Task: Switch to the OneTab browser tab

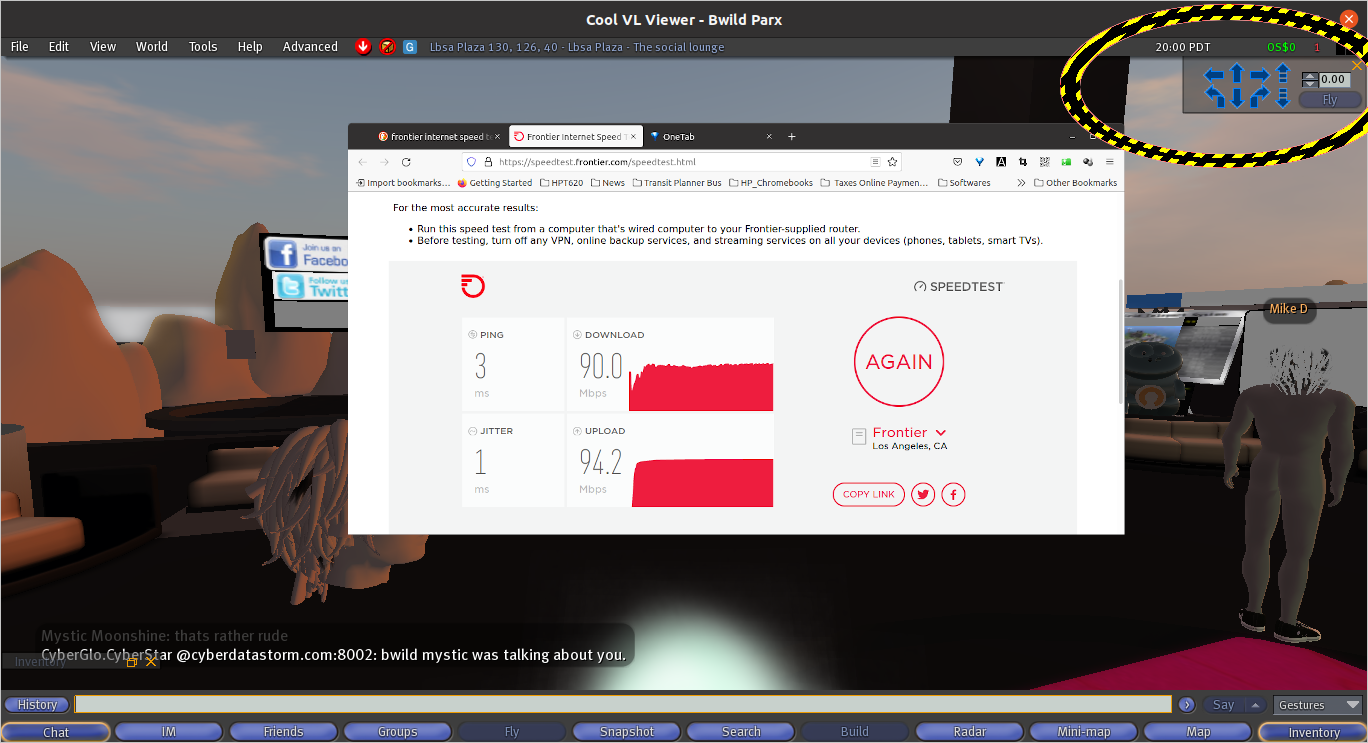Action: 710,137
